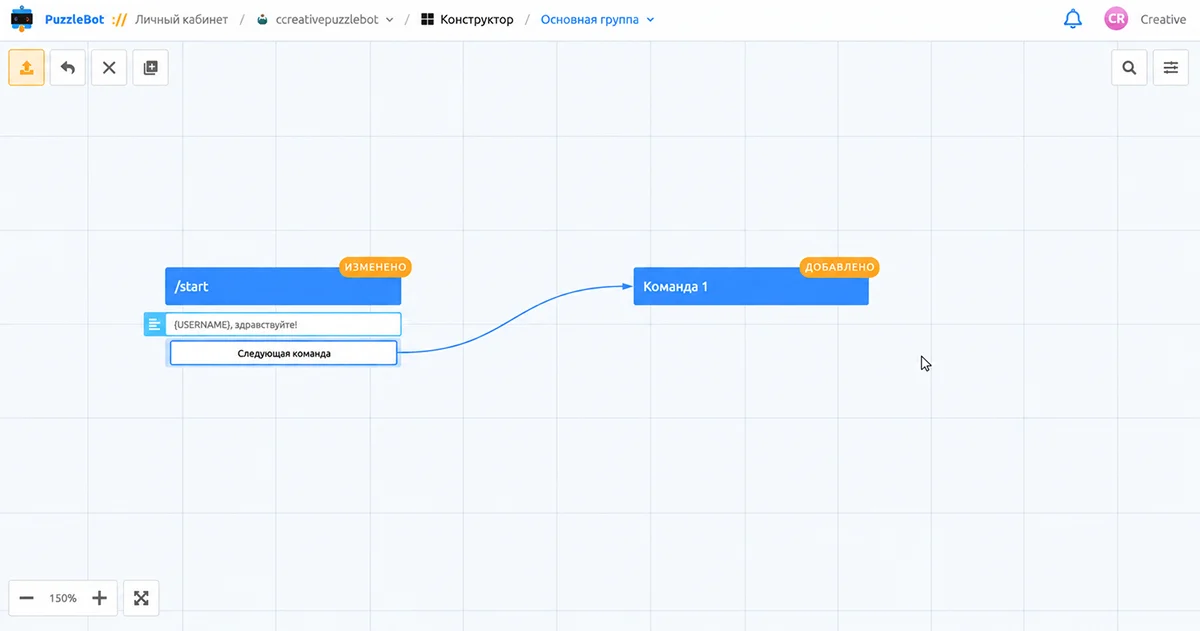Click the add new block icon
The width and height of the screenshot is (1200, 631).
(x=150, y=68)
